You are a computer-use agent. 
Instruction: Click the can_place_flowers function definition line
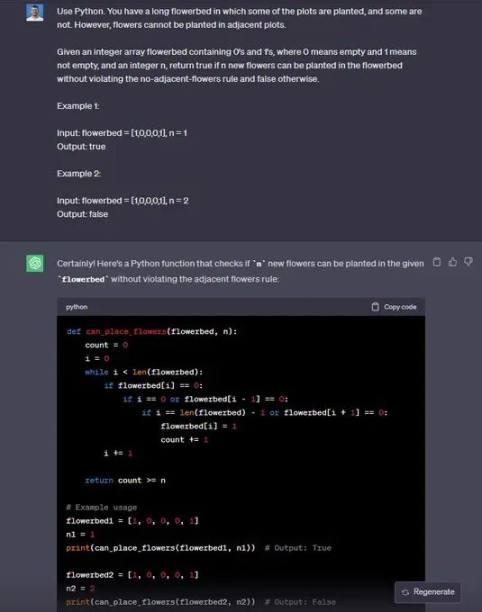(x=151, y=331)
